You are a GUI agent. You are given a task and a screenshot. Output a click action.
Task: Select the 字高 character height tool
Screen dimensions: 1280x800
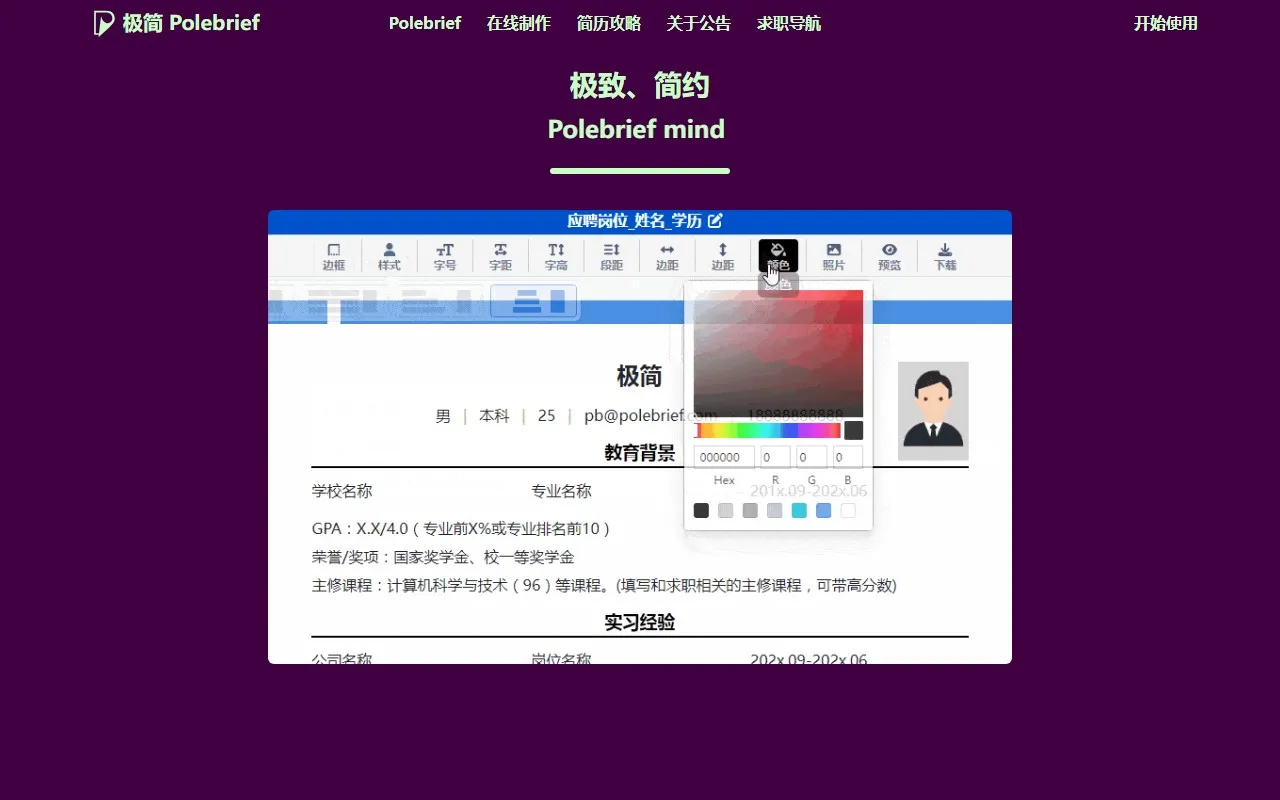pyautogui.click(x=555, y=256)
